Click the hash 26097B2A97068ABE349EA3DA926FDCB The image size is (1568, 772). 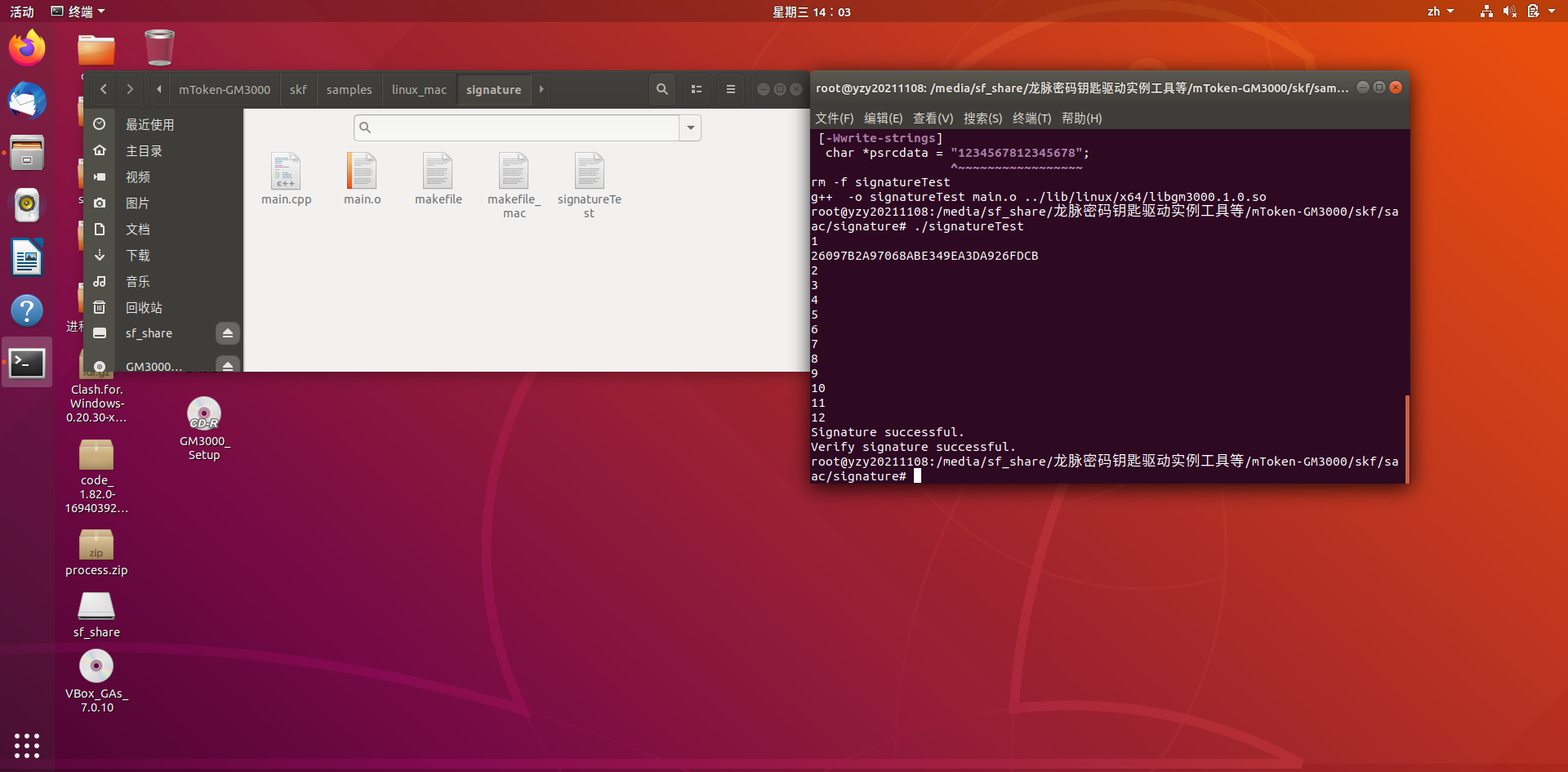click(x=924, y=256)
